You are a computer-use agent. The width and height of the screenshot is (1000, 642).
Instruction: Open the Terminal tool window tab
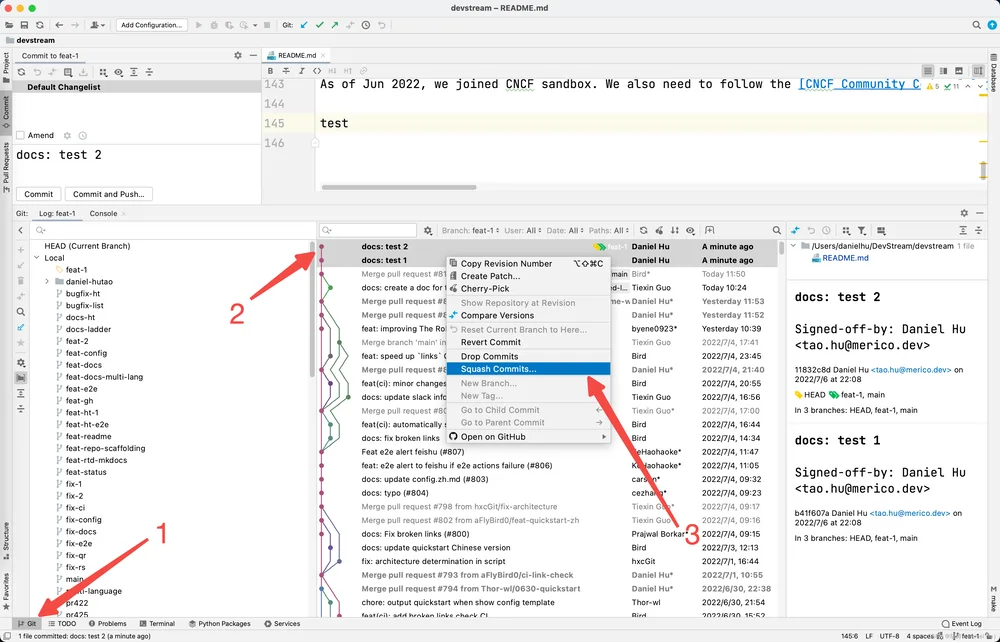tap(158, 624)
